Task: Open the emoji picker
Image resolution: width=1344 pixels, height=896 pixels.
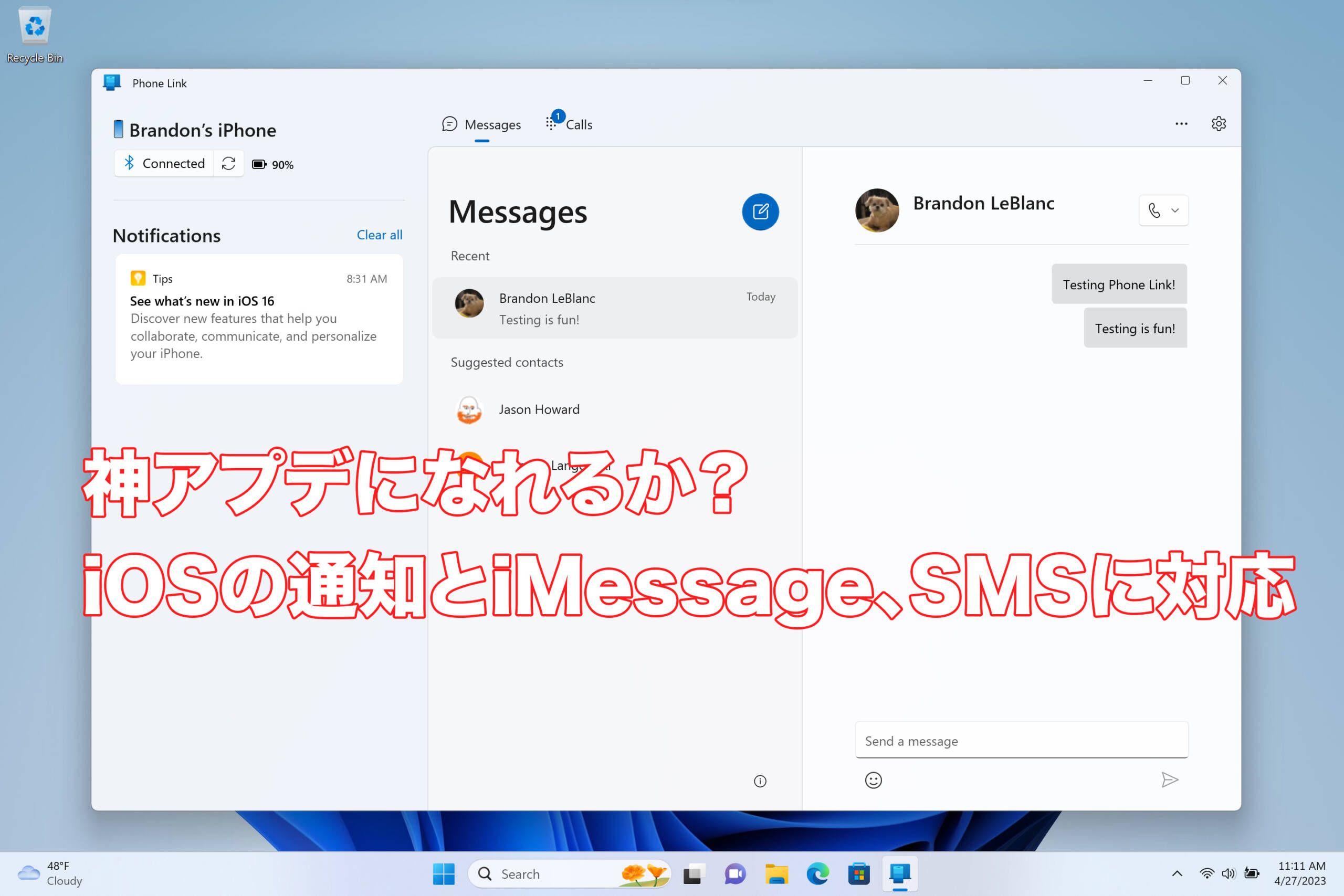Action: 873,780
